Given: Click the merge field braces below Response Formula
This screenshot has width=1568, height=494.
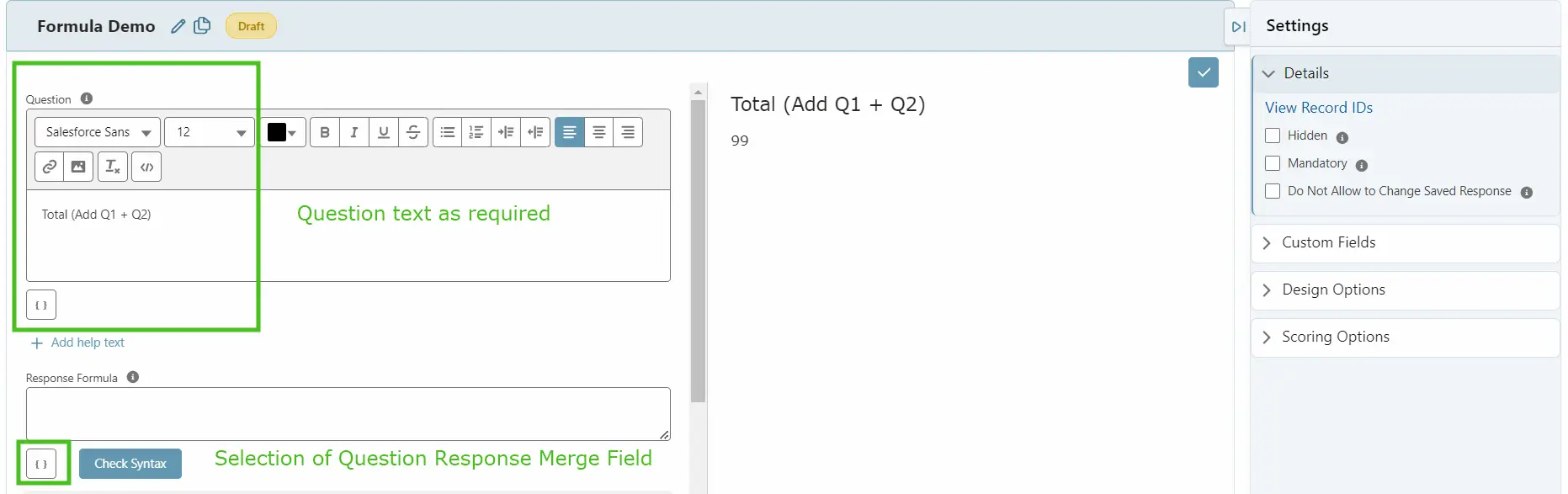Looking at the screenshot, I should pos(40,463).
